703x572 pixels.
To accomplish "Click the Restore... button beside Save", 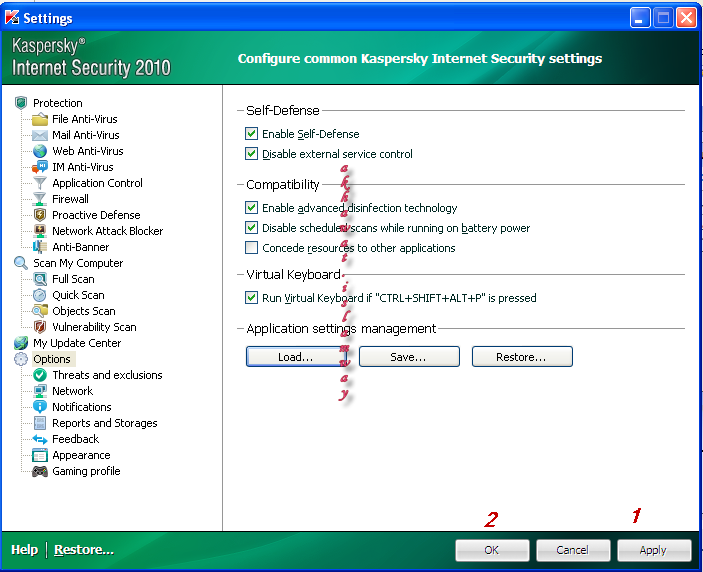I will [522, 357].
